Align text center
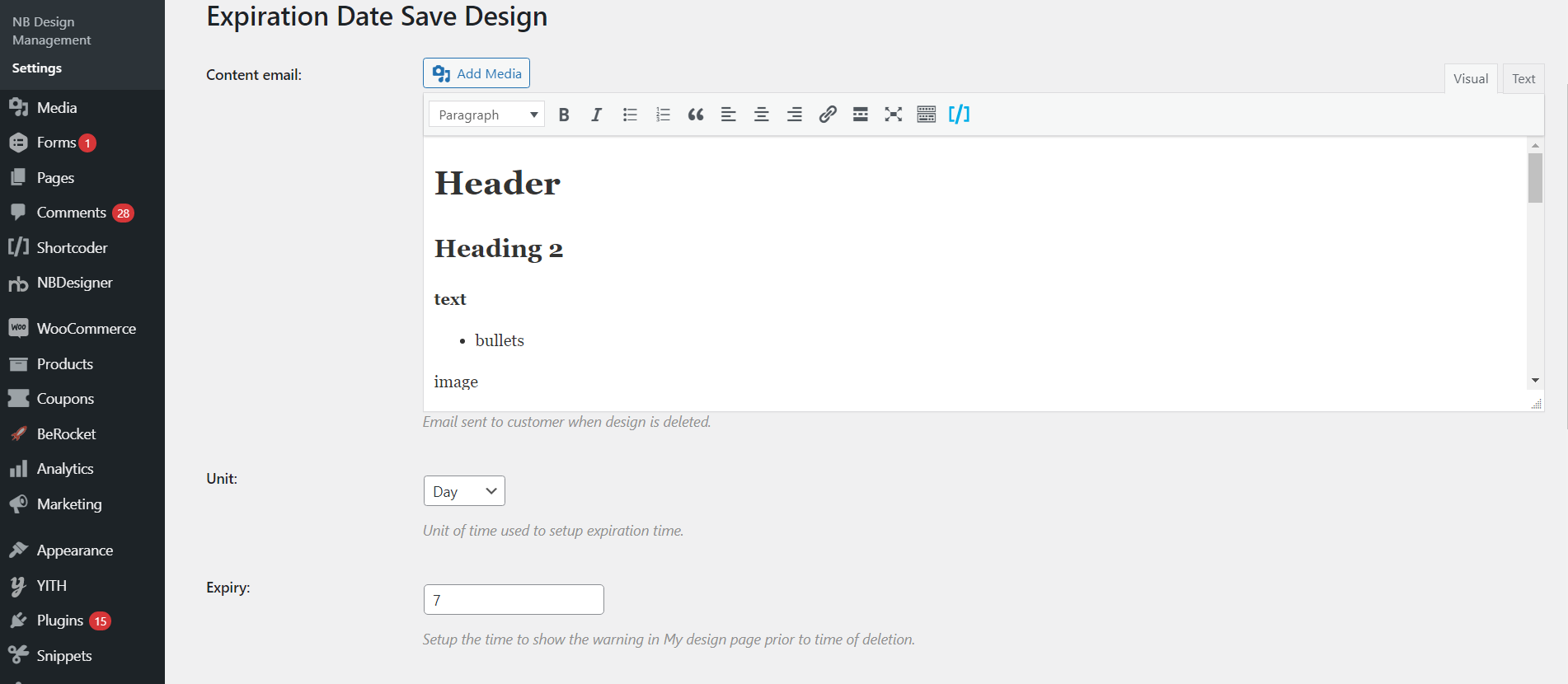The width and height of the screenshot is (1568, 684). (x=762, y=115)
